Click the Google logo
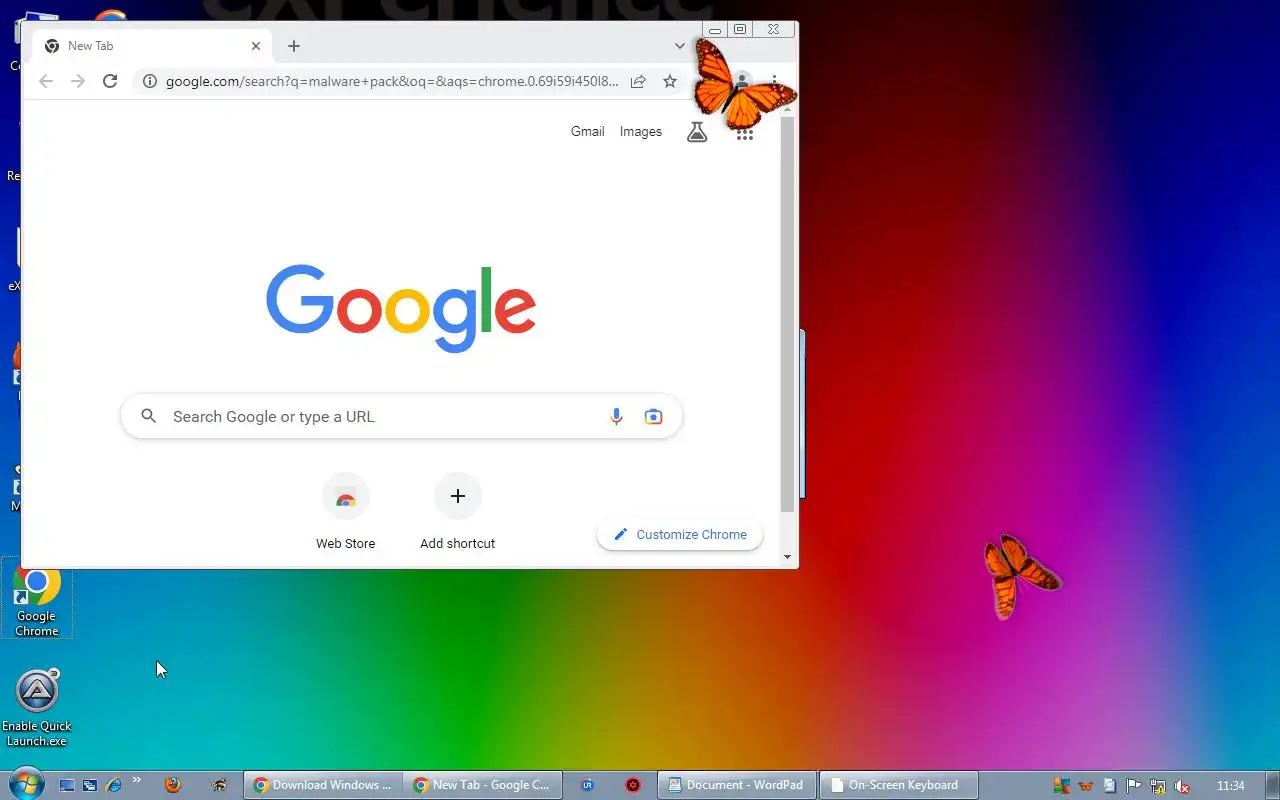The height and width of the screenshot is (800, 1280). [401, 308]
